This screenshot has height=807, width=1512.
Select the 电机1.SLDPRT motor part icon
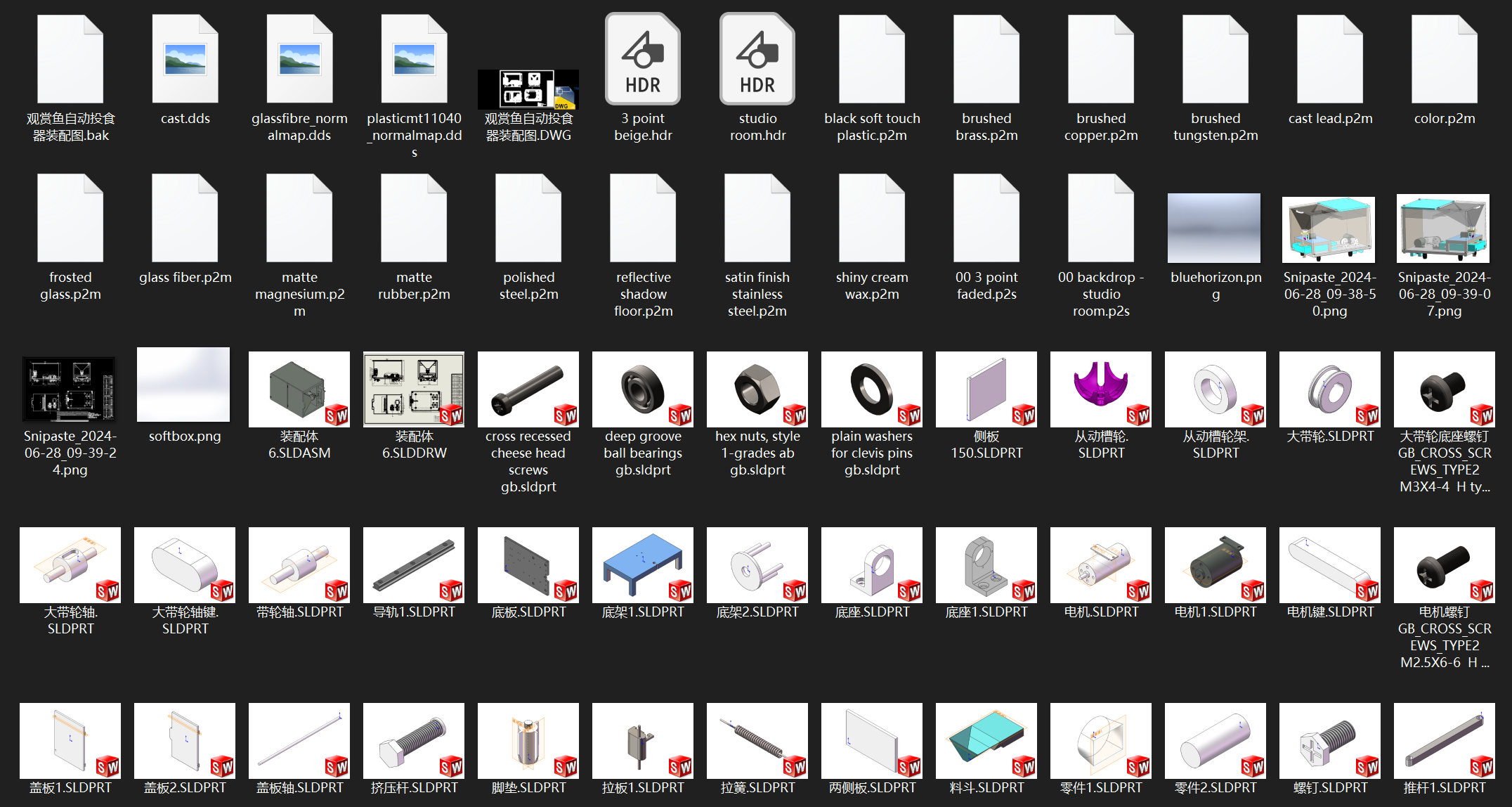click(x=1215, y=565)
